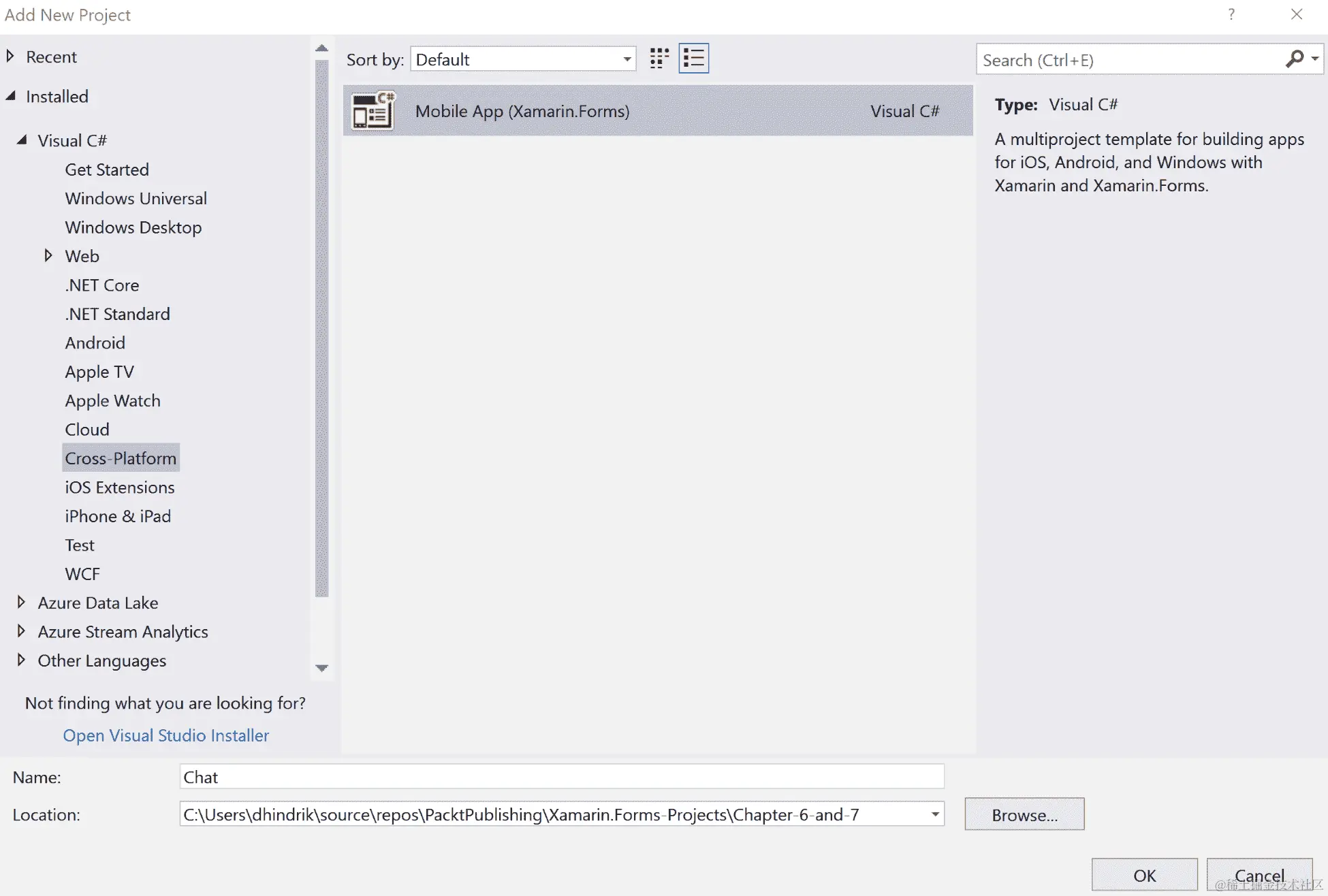The image size is (1328, 896).
Task: Select Mobile App (Xamarin.Forms) template
Action: [658, 110]
